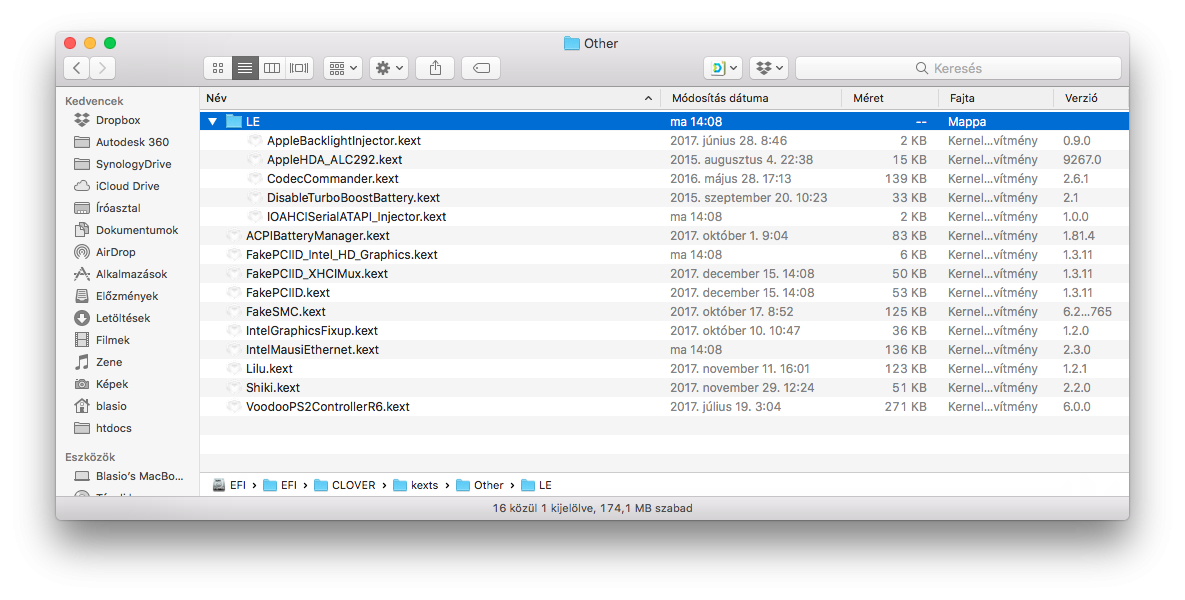The image size is (1185, 600).
Task: Go forward with the right chevron button
Action: (103, 68)
